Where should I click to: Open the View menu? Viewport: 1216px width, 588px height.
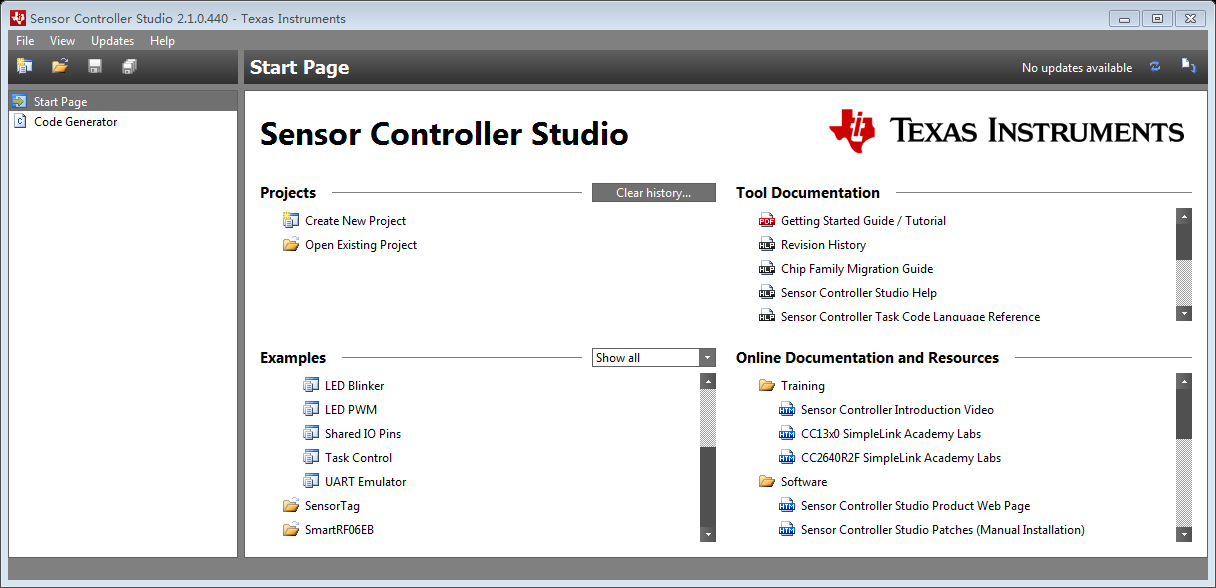click(63, 41)
